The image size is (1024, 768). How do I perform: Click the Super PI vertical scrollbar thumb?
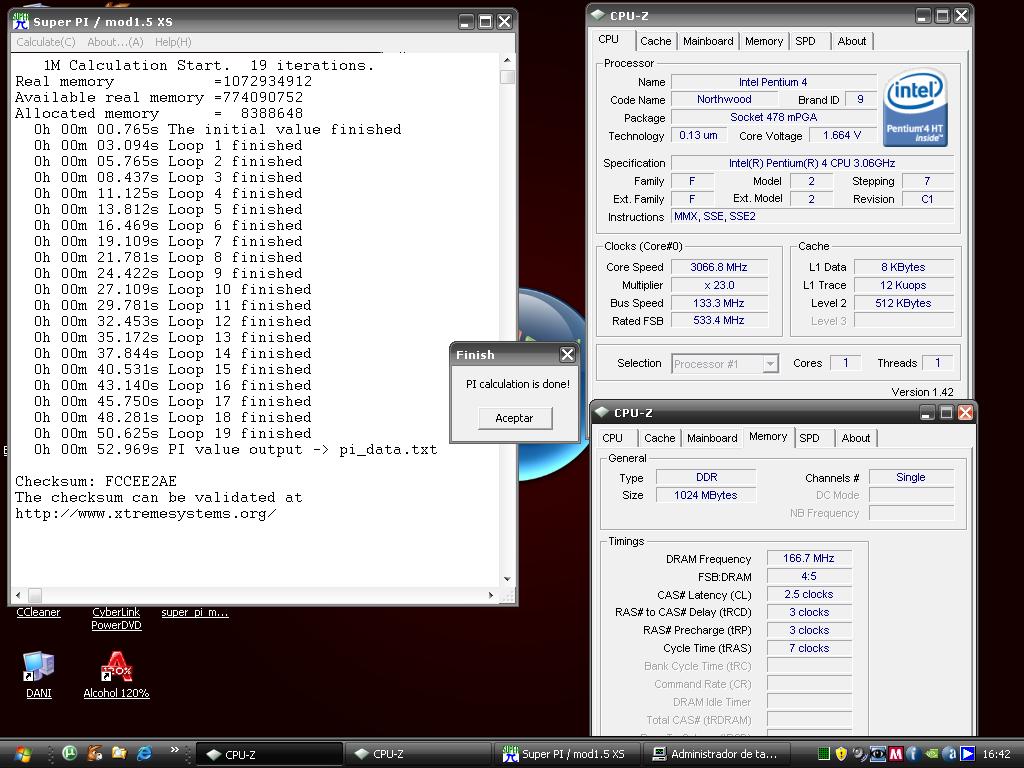(507, 76)
